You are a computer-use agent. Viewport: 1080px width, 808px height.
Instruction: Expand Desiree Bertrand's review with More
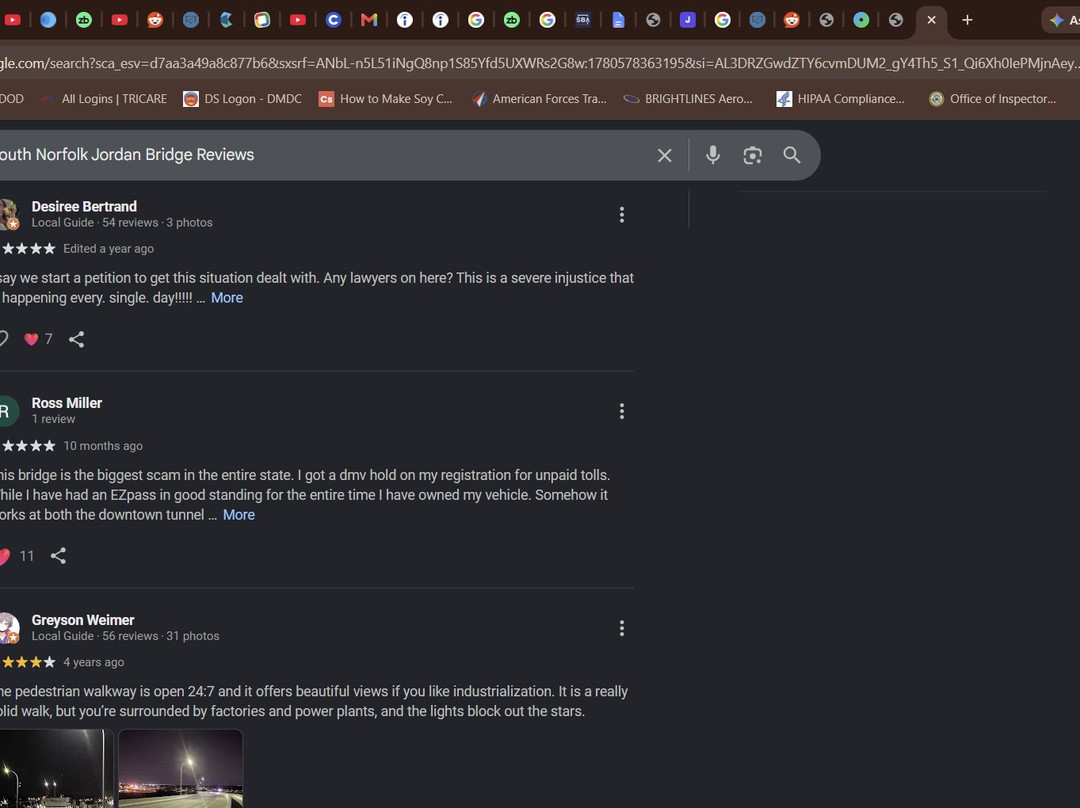pos(227,298)
